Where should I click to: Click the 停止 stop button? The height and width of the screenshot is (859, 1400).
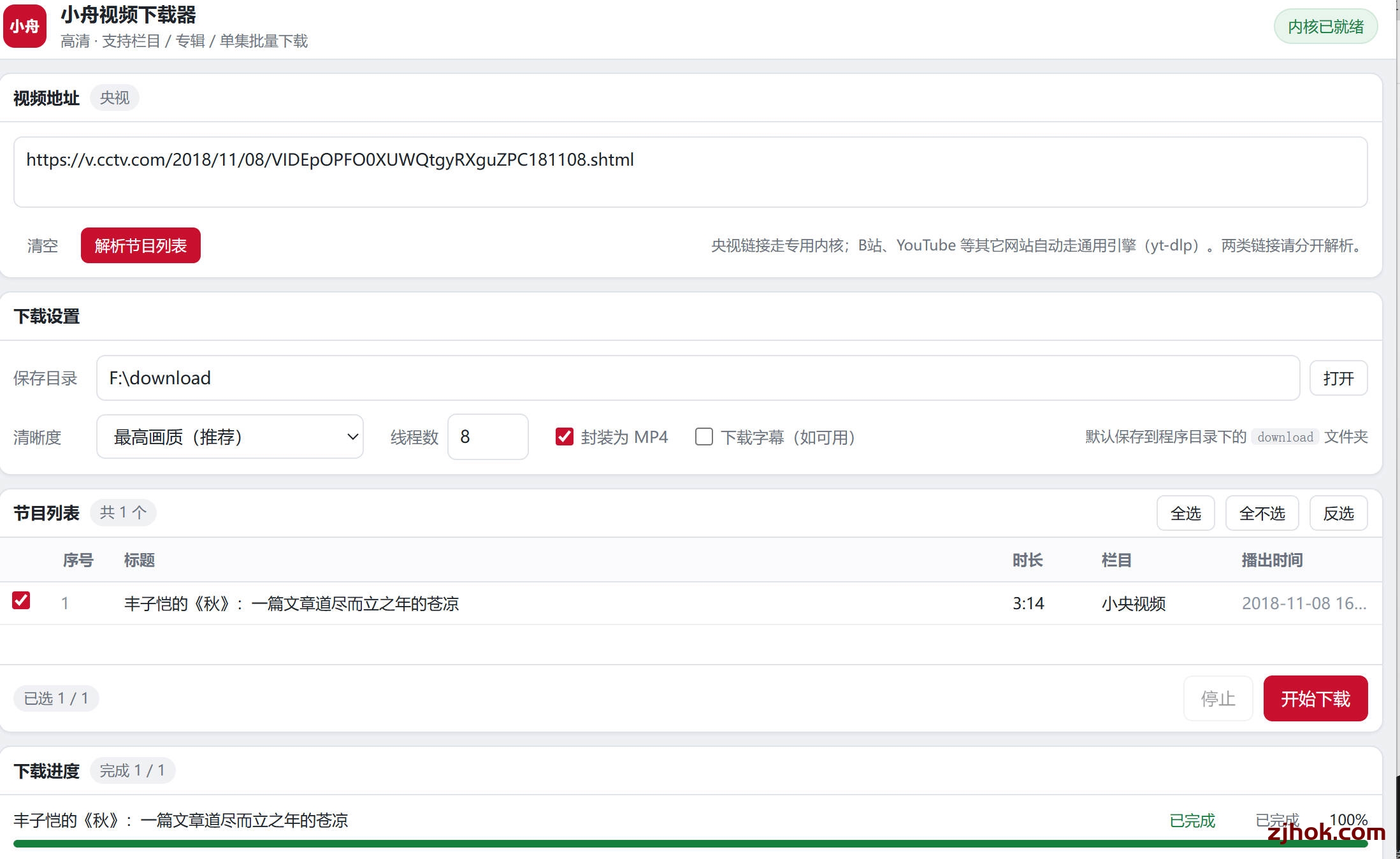(1218, 698)
